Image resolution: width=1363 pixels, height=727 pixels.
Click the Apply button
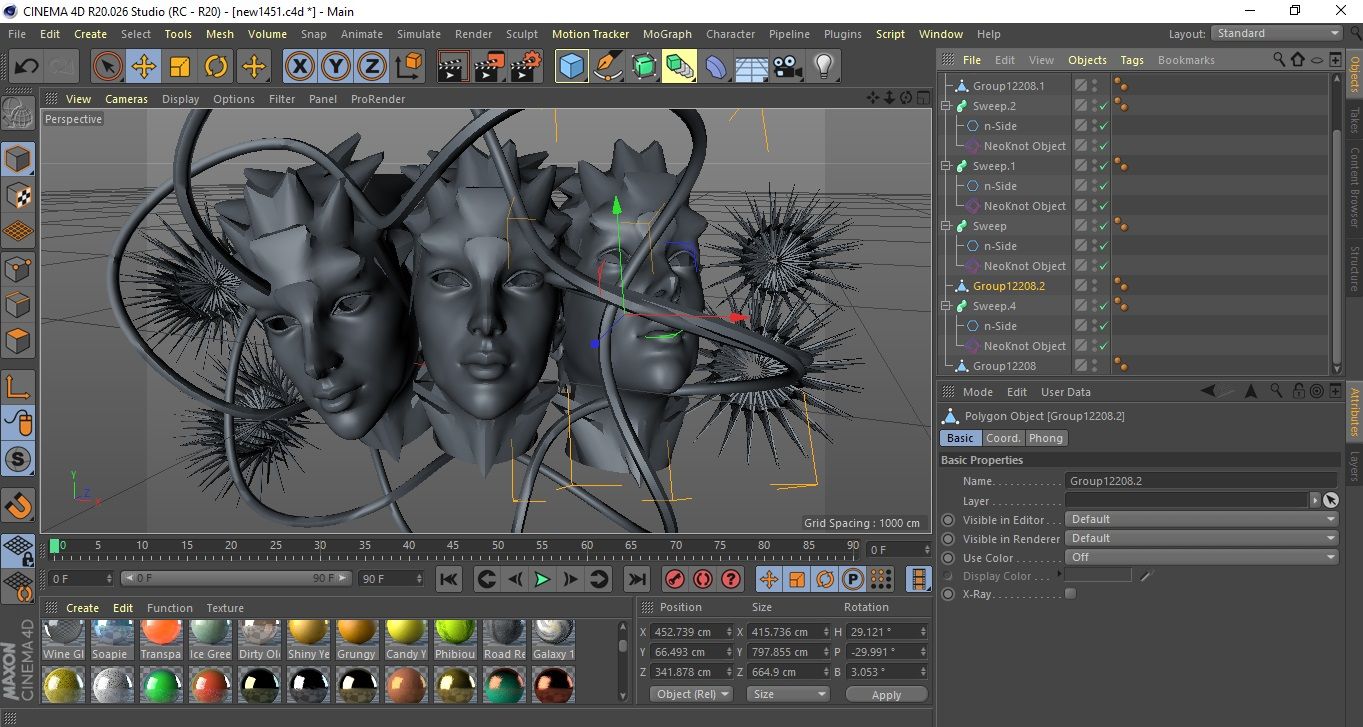[x=886, y=694]
